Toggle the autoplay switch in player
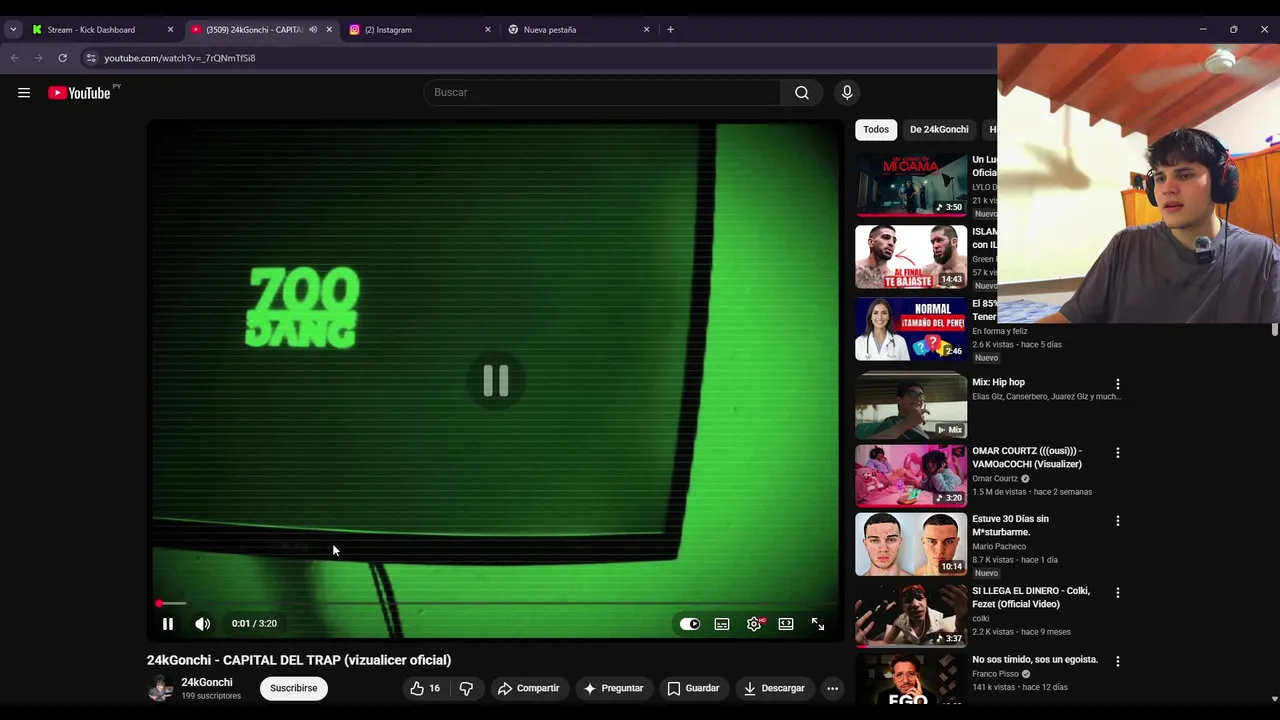The image size is (1280, 720). 690,624
